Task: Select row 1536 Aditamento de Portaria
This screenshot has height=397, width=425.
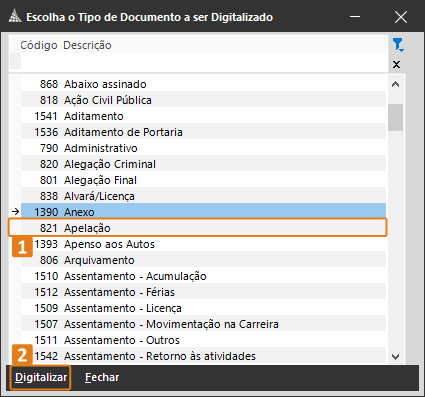Action: pos(203,132)
